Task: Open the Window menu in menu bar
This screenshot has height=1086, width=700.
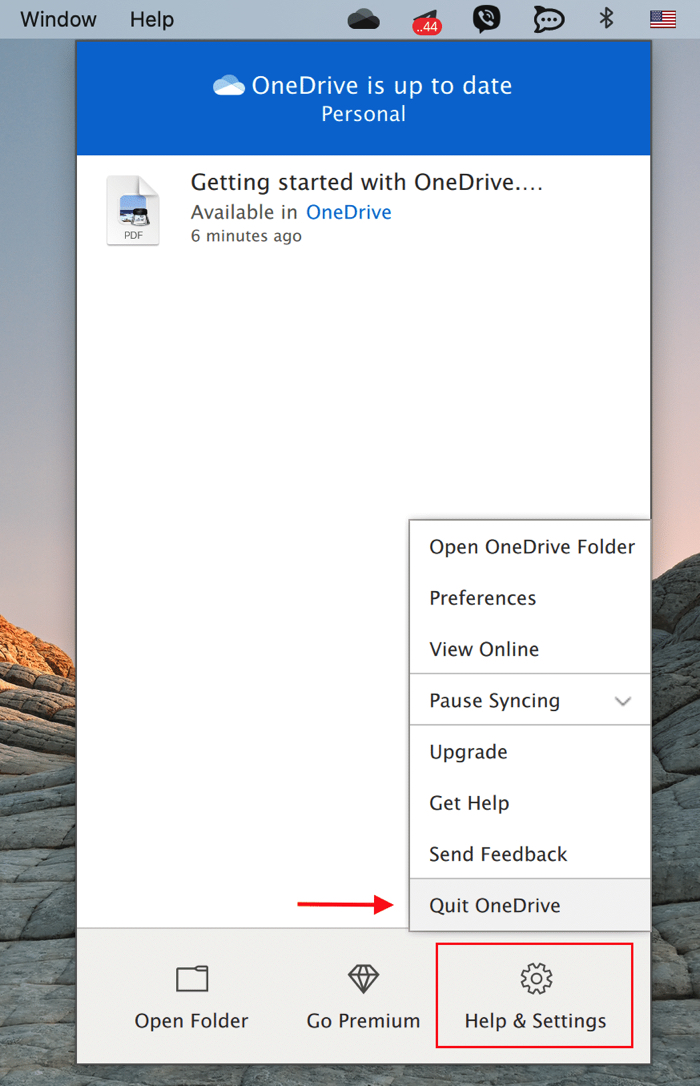Action: coord(58,19)
